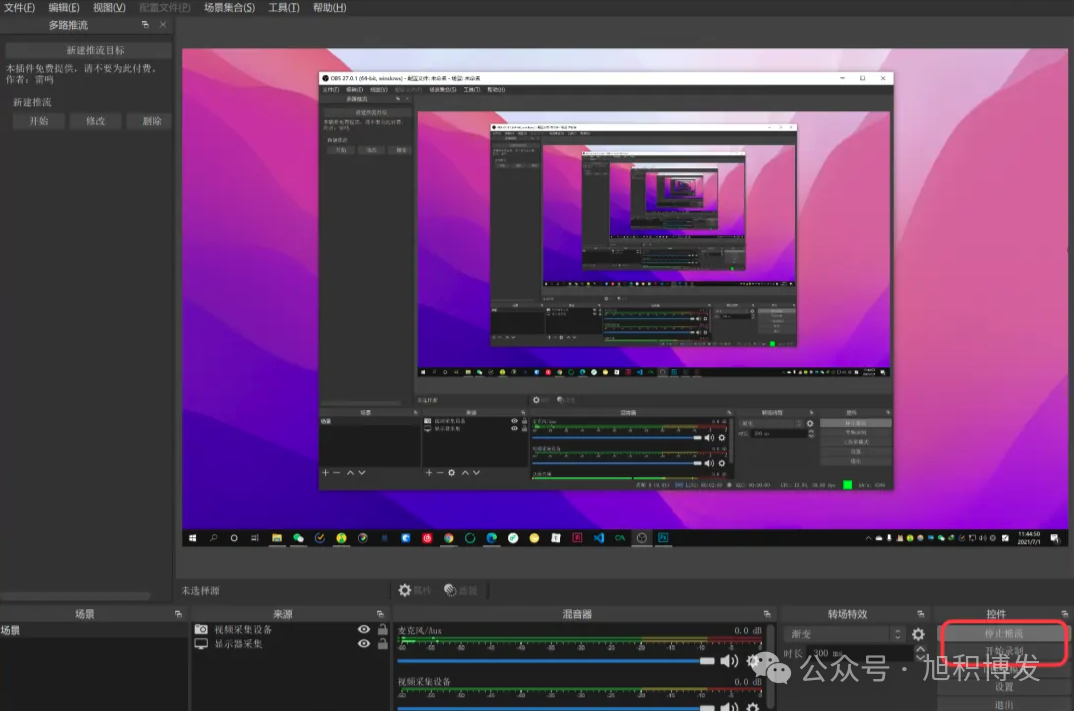Viewport: 1074px width, 711px height.
Task: Click WeChat taskbar icon in captured preview
Action: pyautogui.click(x=298, y=538)
